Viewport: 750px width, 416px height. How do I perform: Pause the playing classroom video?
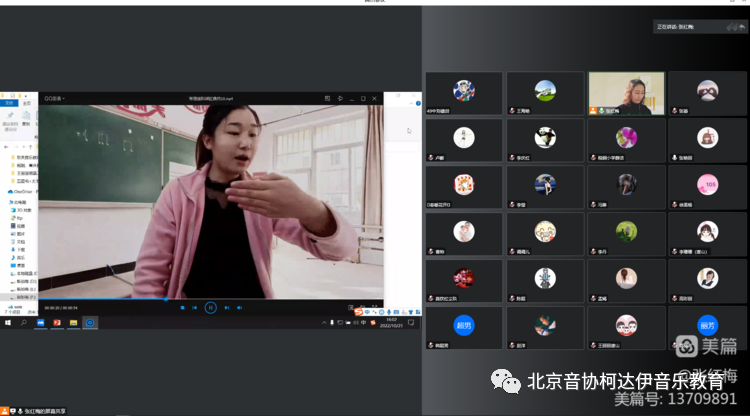(x=210, y=308)
